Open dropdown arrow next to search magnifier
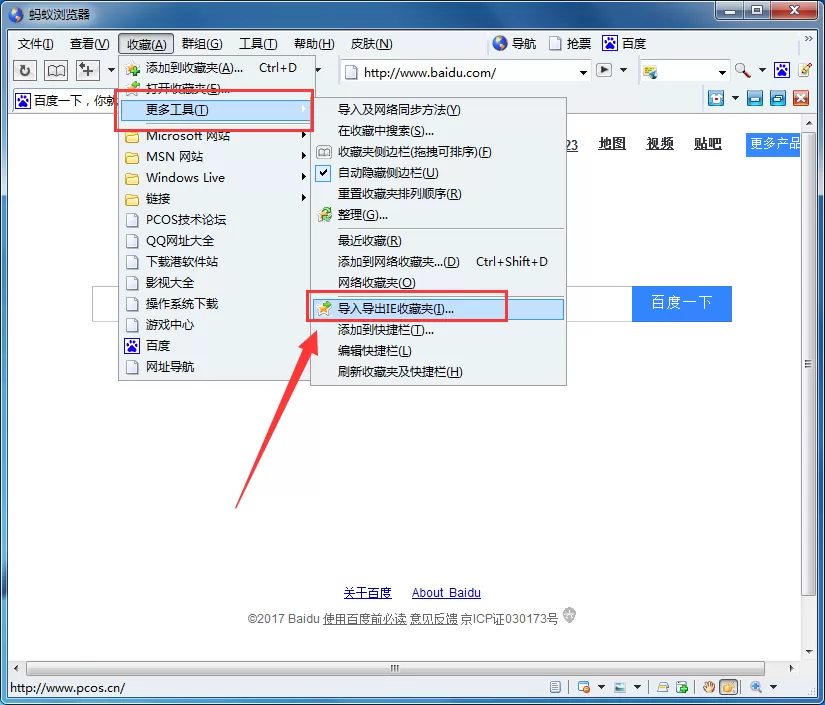 pos(762,70)
